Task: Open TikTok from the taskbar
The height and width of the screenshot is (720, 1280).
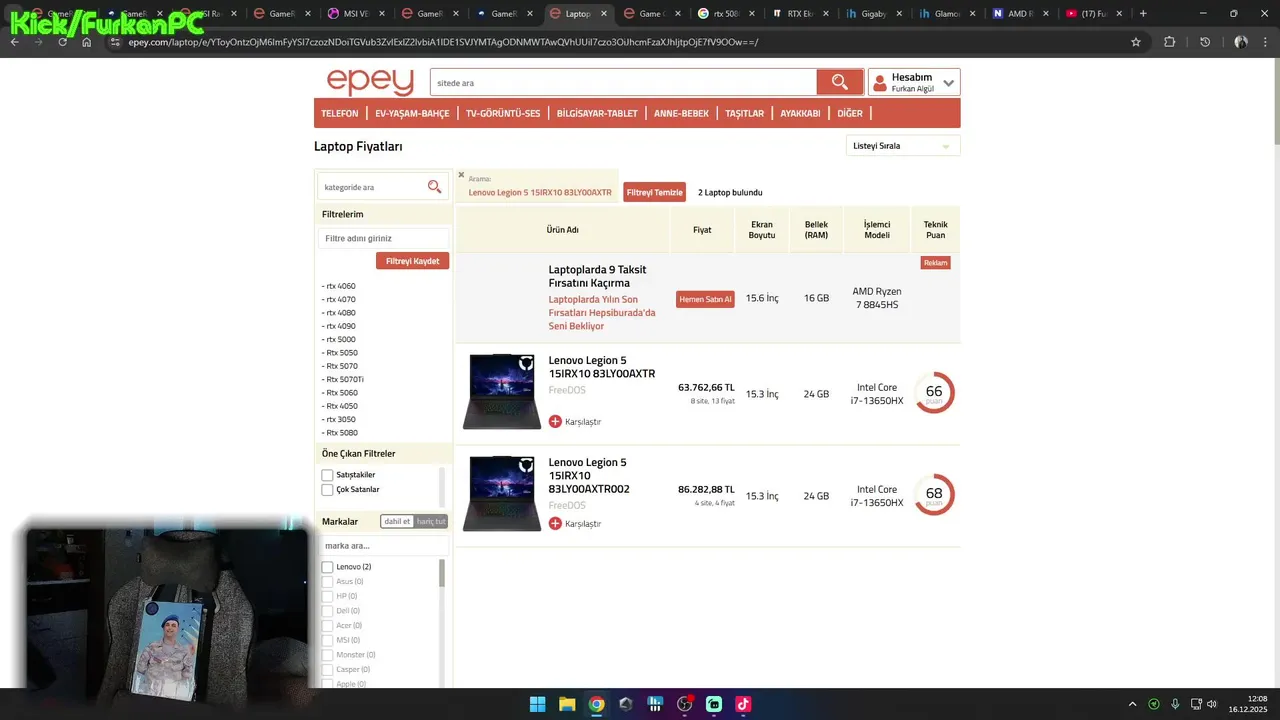Action: click(x=743, y=704)
